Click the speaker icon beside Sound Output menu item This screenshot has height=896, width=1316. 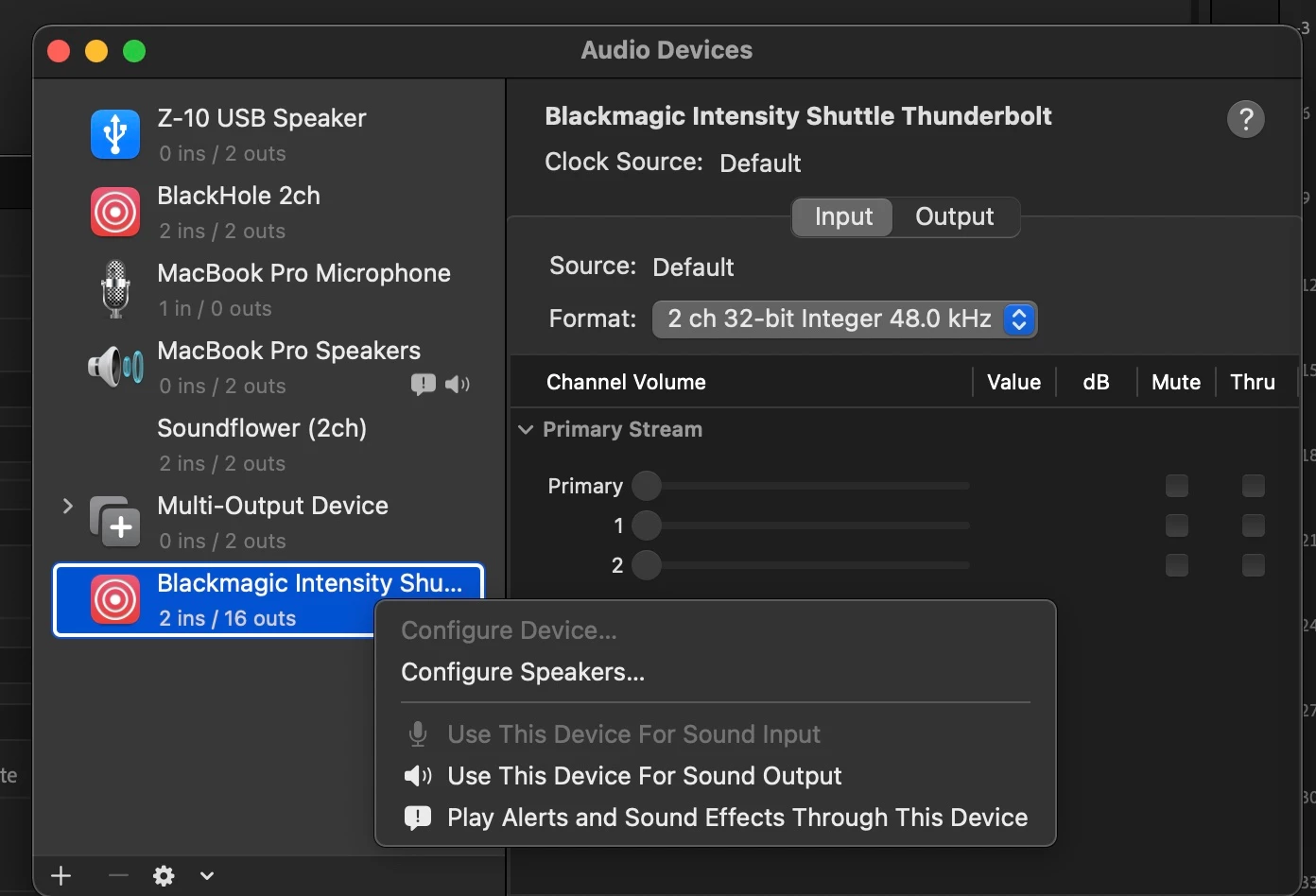418,776
